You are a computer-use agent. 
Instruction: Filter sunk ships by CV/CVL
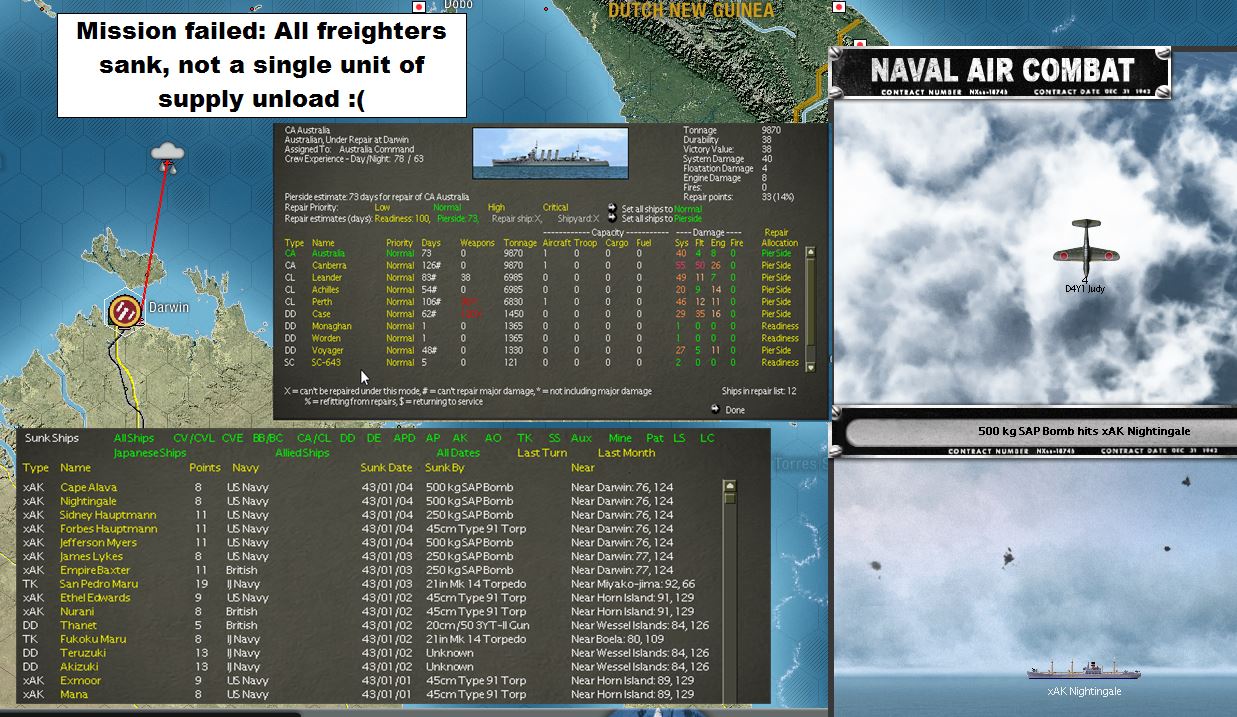tap(194, 439)
